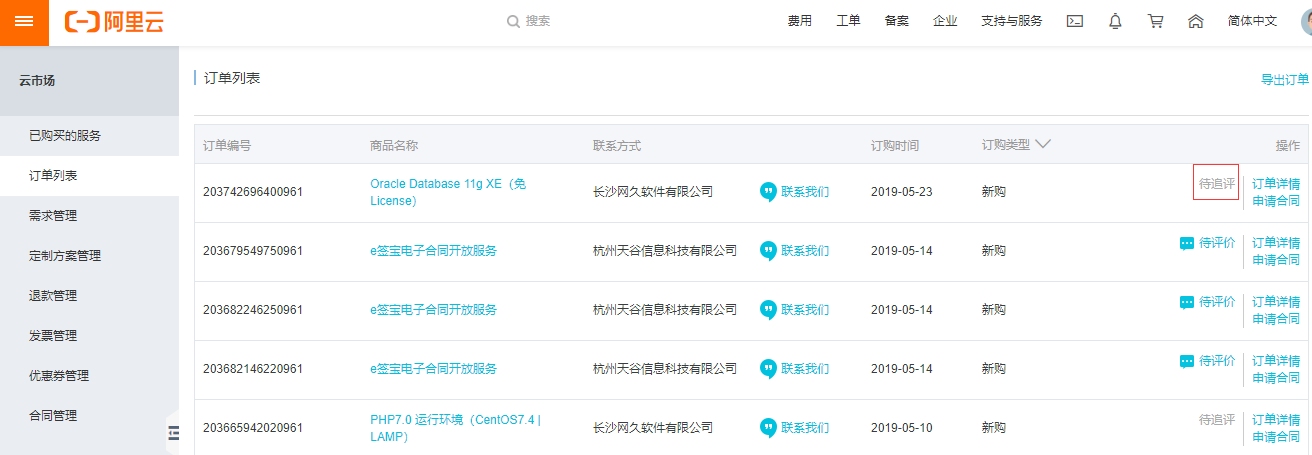The width and height of the screenshot is (1312, 455).
Task: Open the 备案 menu
Action: [896, 21]
